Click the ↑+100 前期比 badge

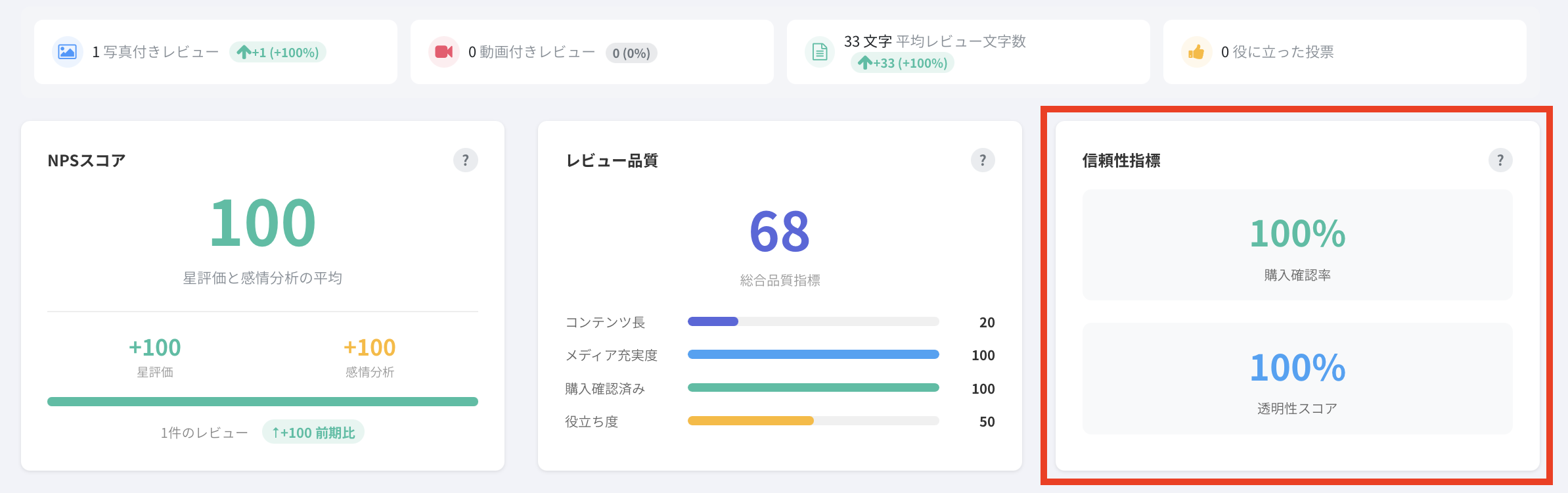coord(313,433)
